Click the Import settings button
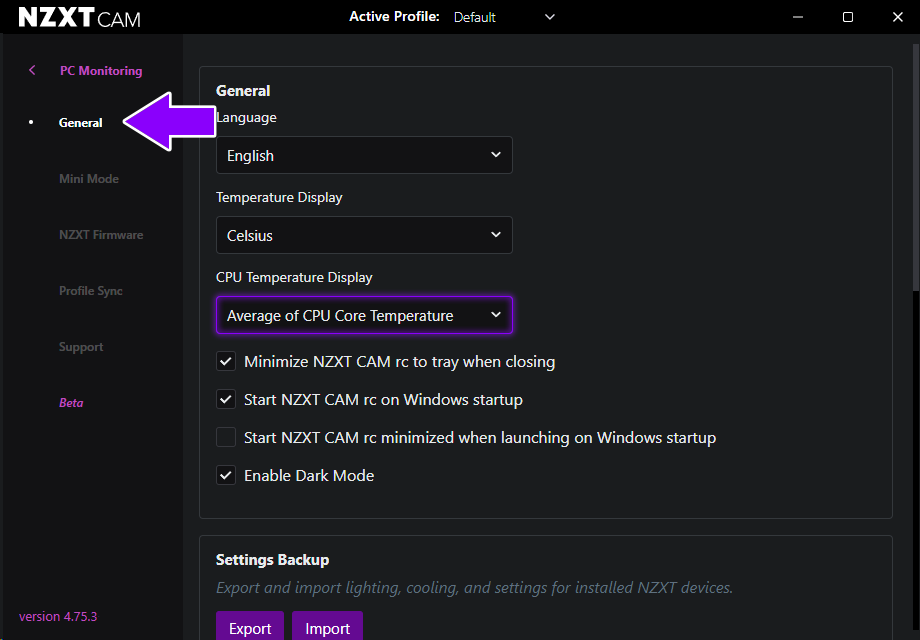Image resolution: width=920 pixels, height=640 pixels. 327,627
